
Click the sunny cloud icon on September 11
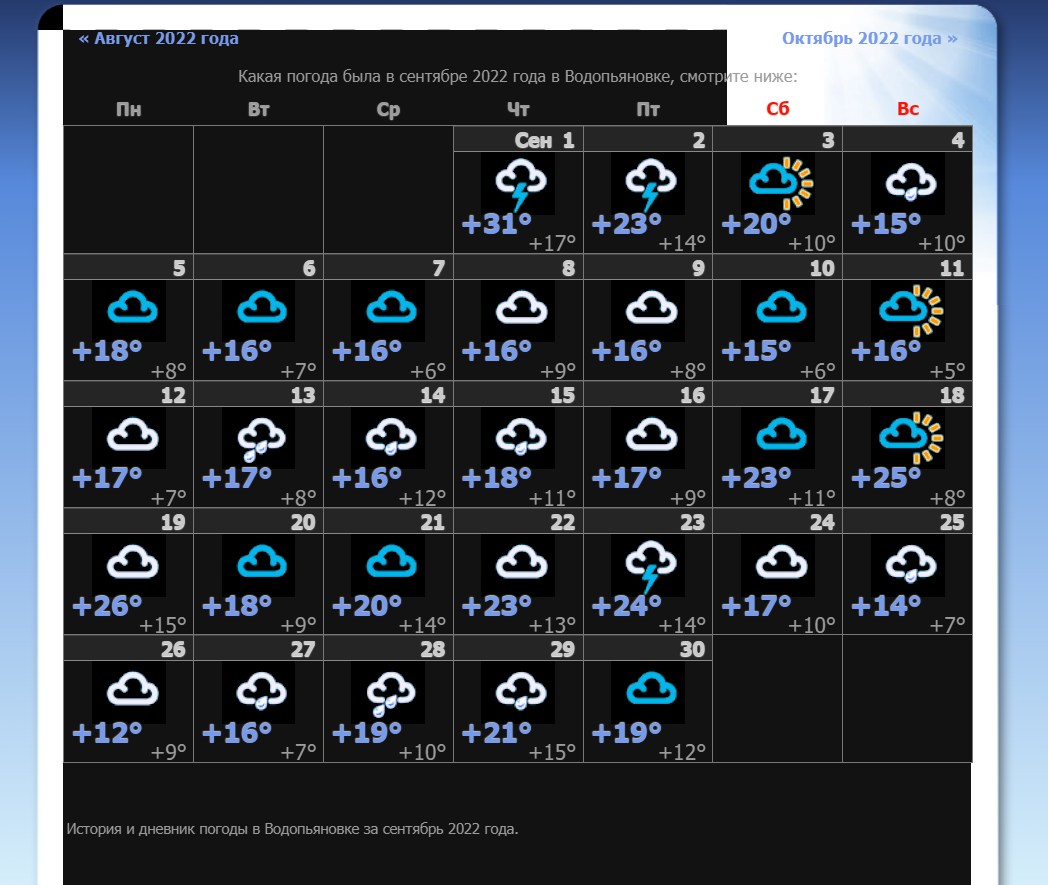(x=909, y=310)
